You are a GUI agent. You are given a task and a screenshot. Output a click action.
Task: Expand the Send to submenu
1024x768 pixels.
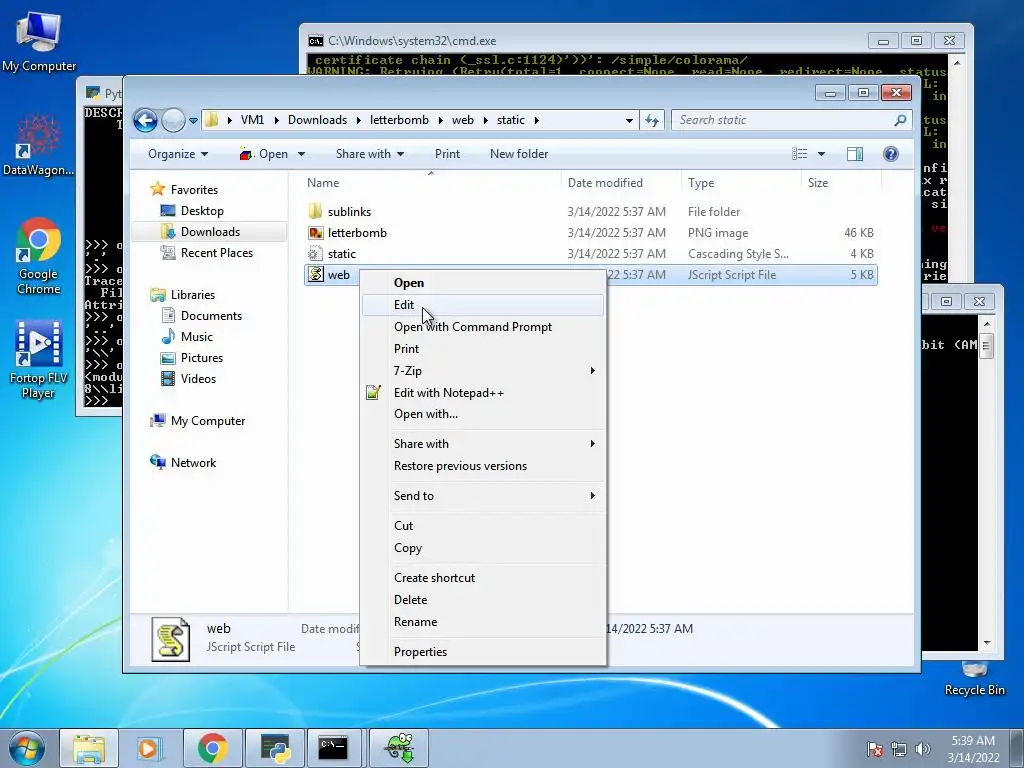[483, 496]
